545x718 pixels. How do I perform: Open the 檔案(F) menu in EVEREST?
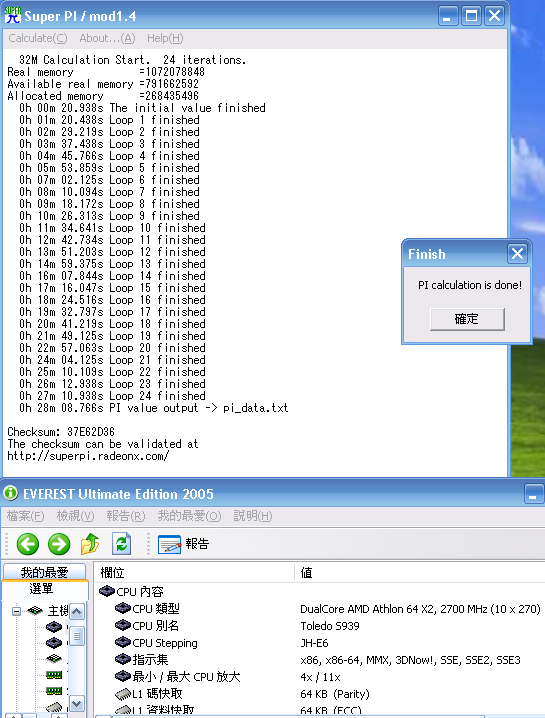click(x=25, y=516)
